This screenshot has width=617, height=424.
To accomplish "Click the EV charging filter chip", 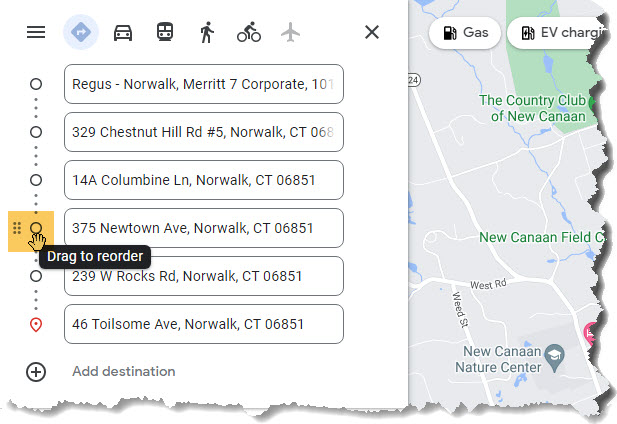I will [x=560, y=32].
